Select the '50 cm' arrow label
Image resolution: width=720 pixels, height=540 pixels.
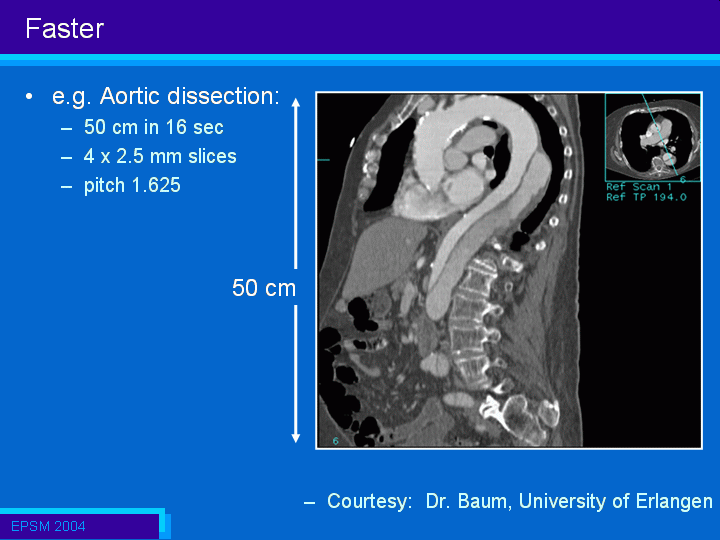[264, 288]
